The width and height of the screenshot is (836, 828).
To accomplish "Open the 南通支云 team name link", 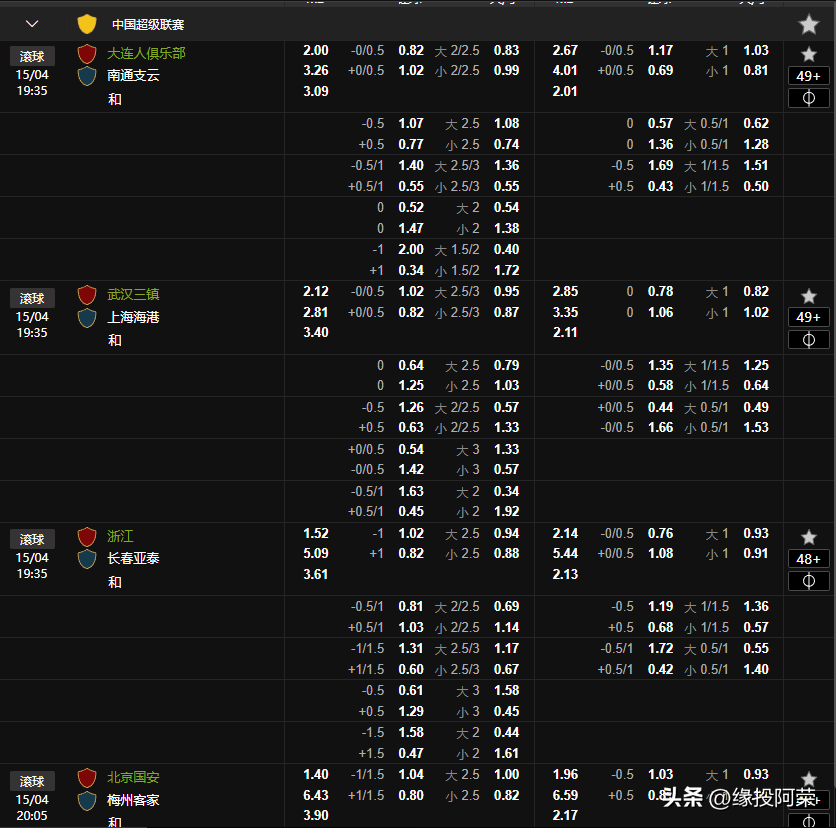I will coord(133,75).
